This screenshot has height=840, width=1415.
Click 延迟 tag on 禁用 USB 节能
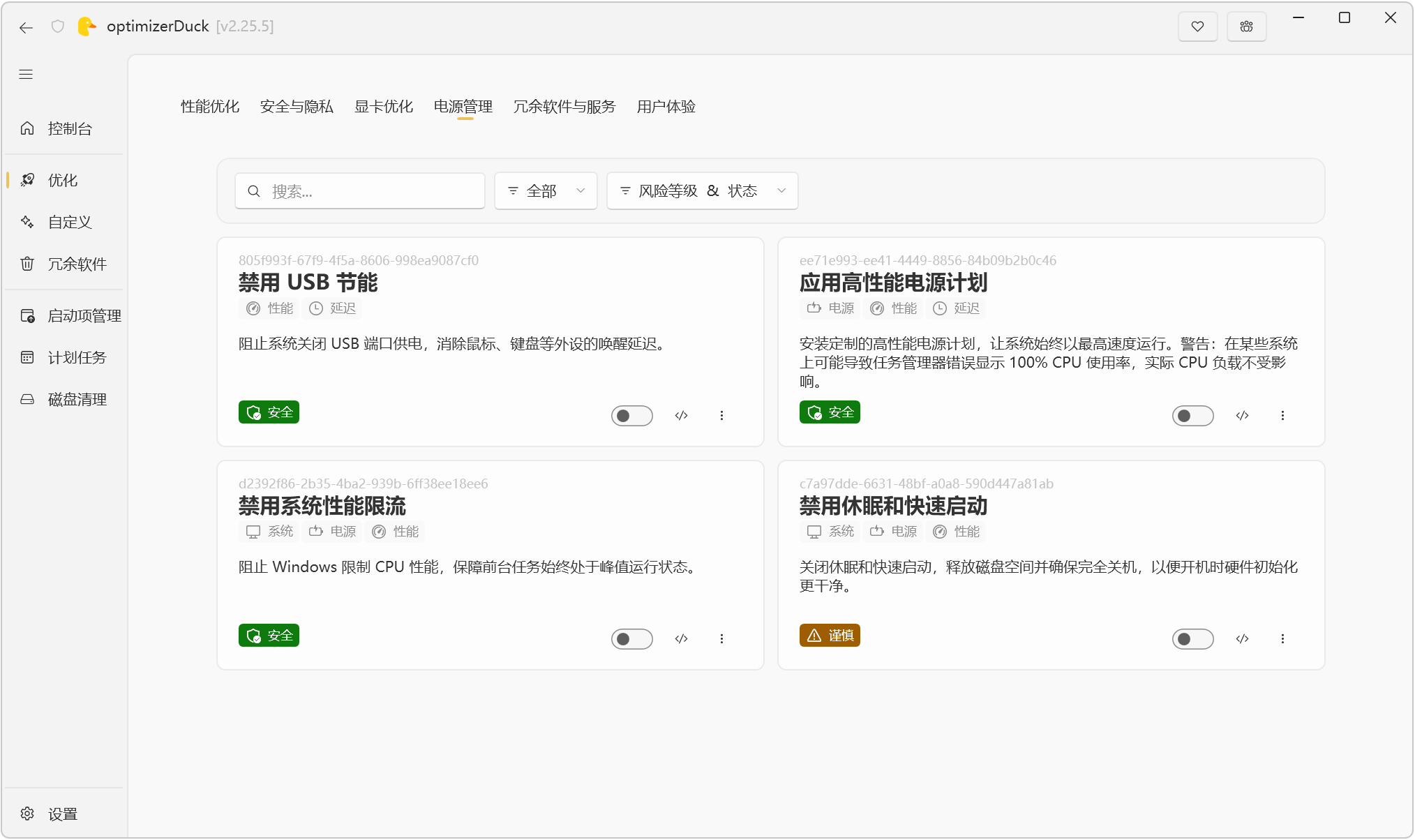pyautogui.click(x=332, y=308)
